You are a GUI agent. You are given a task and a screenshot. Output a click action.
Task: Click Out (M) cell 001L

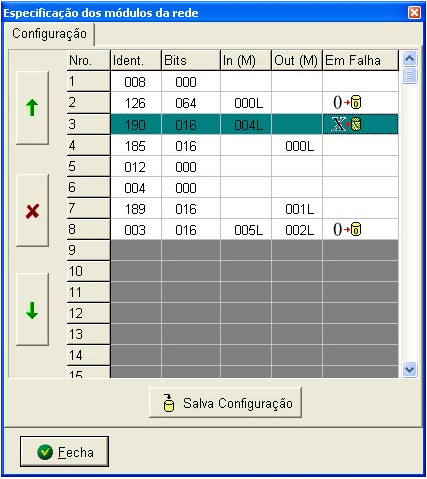297,208
